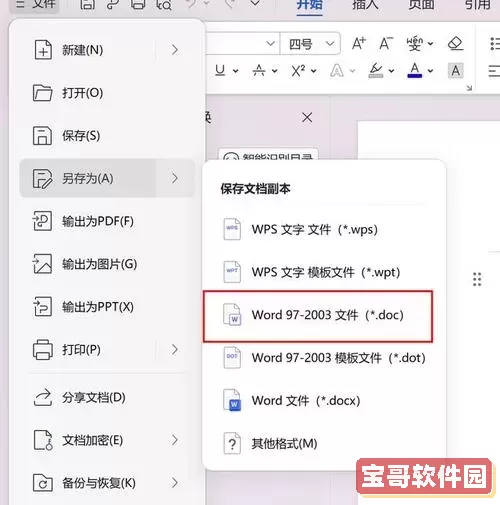
Task: Expand the 备份与恢复 submenu arrow
Action: pos(175,483)
